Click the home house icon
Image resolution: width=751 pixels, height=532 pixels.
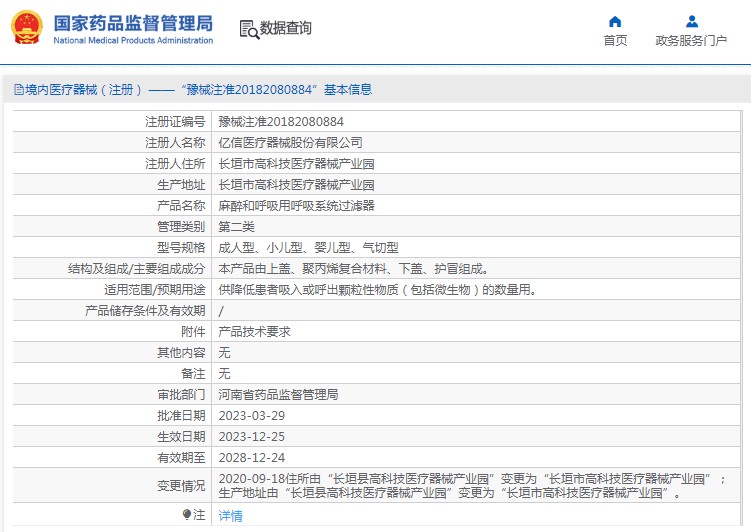615,22
